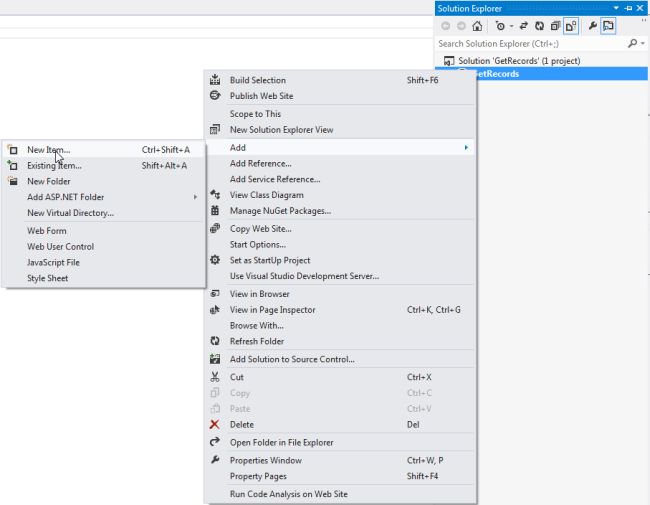The width and height of the screenshot is (650, 505).
Task: Select Web Form in Add submenu
Action: pos(104,231)
